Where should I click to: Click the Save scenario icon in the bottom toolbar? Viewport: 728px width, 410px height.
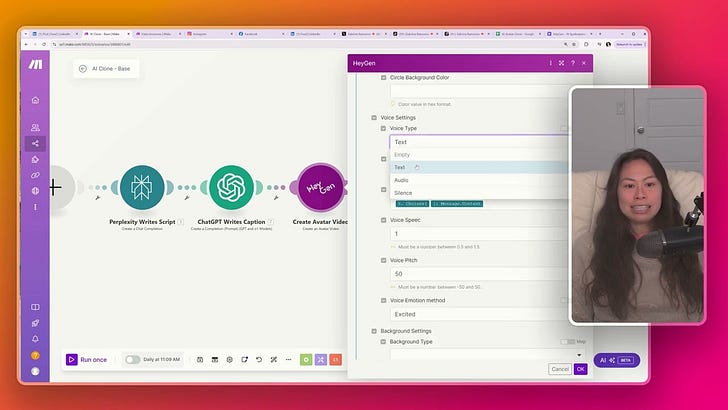200,359
